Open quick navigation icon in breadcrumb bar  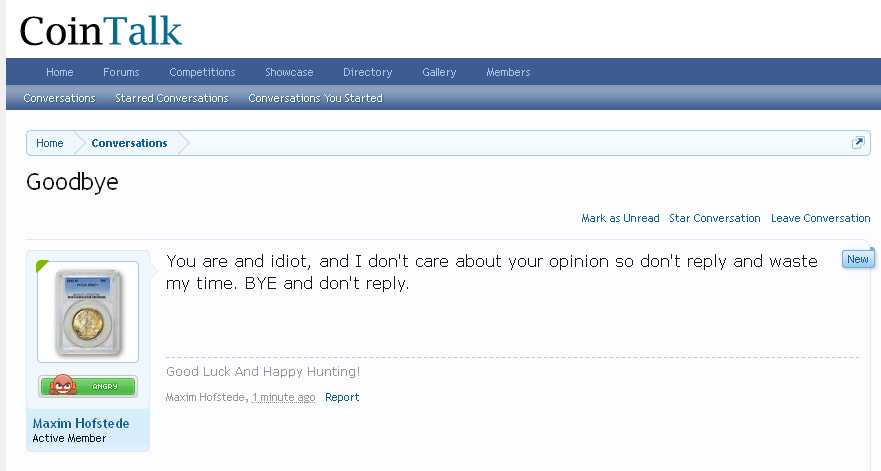pos(857,143)
